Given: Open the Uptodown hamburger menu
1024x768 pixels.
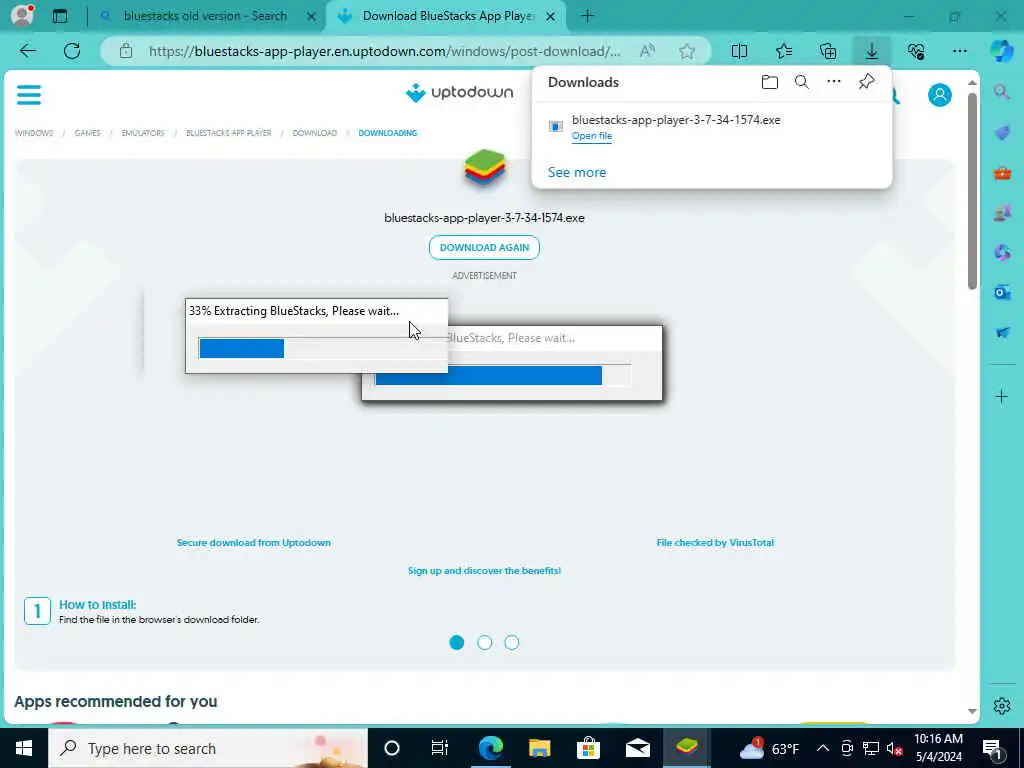Looking at the screenshot, I should [x=29, y=95].
